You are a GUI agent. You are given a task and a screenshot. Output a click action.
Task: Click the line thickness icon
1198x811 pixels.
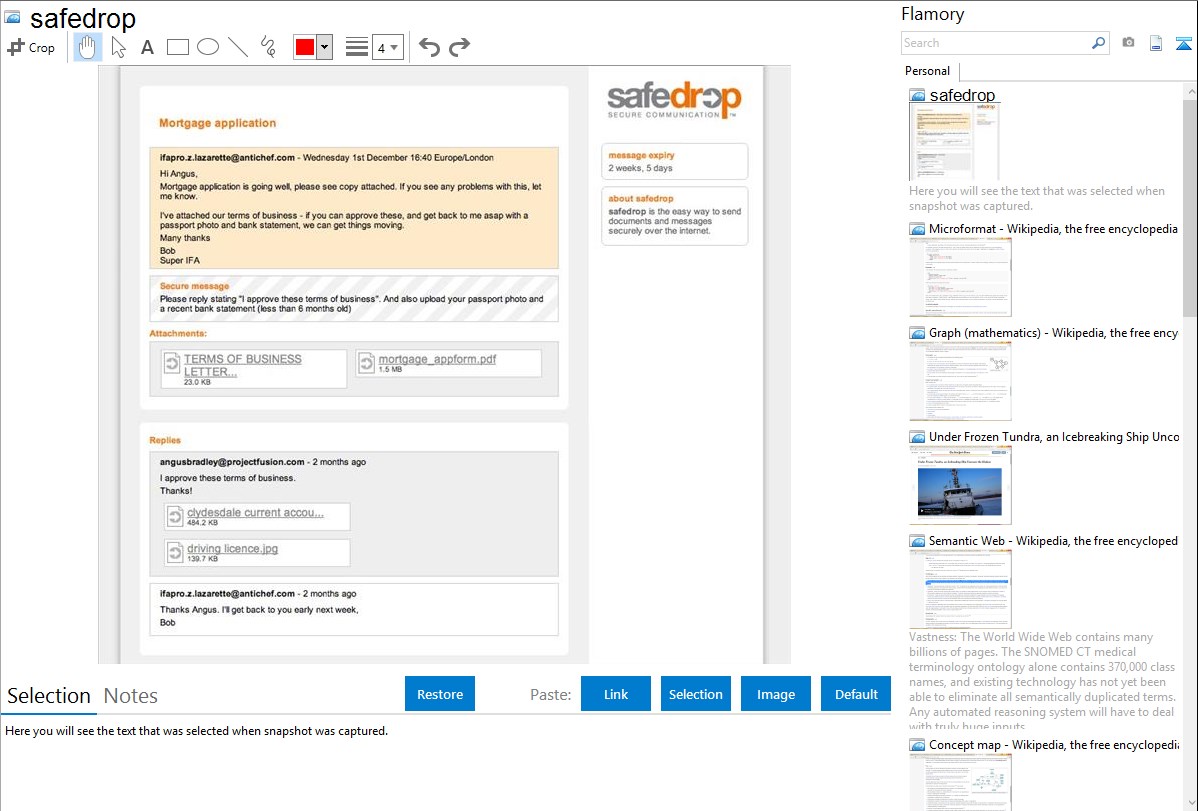[357, 47]
